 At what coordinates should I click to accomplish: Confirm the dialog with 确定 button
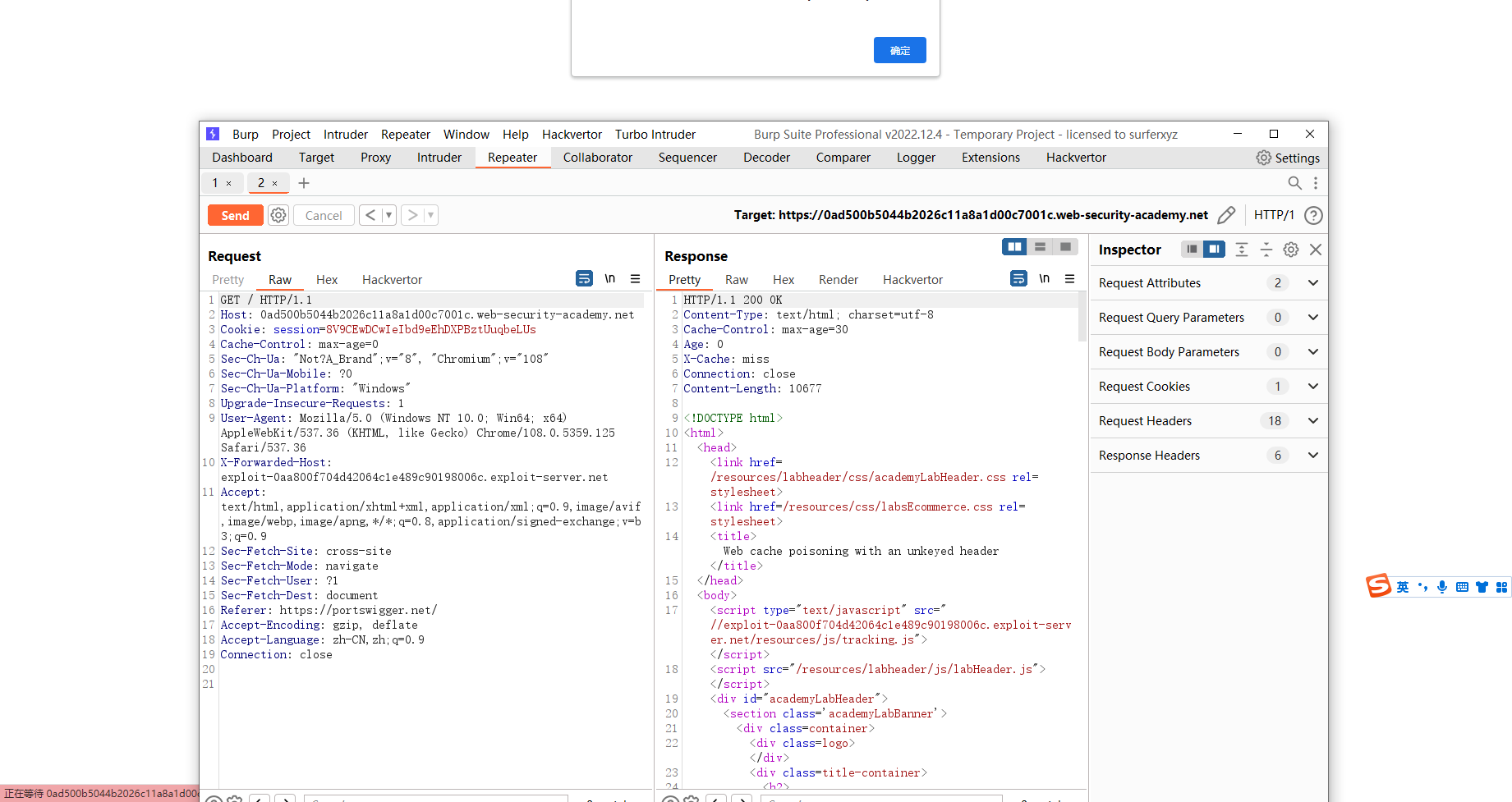900,50
